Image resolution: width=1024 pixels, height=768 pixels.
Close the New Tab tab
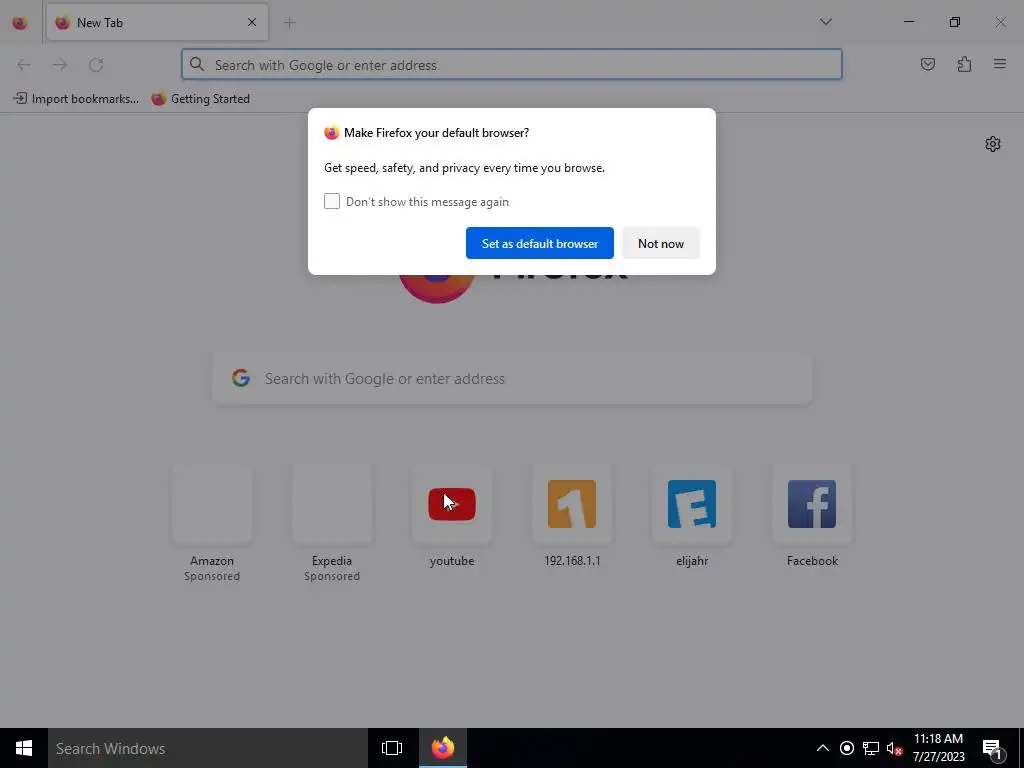pyautogui.click(x=252, y=22)
